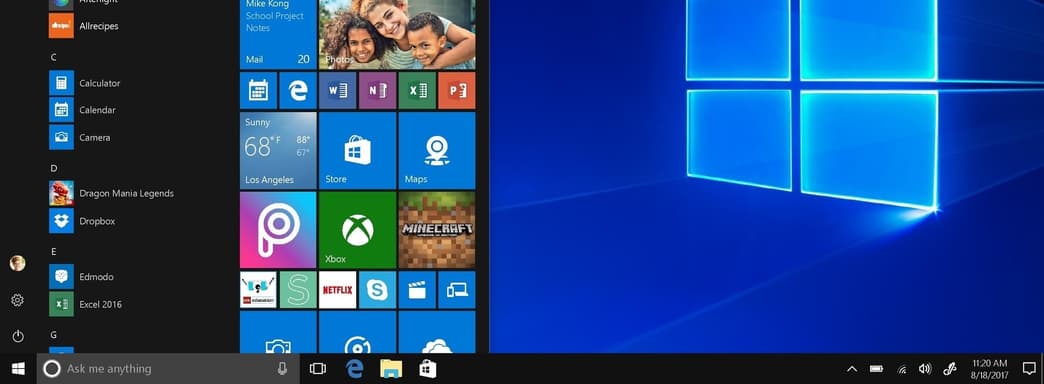Open the Mail live tile

pyautogui.click(x=278, y=35)
